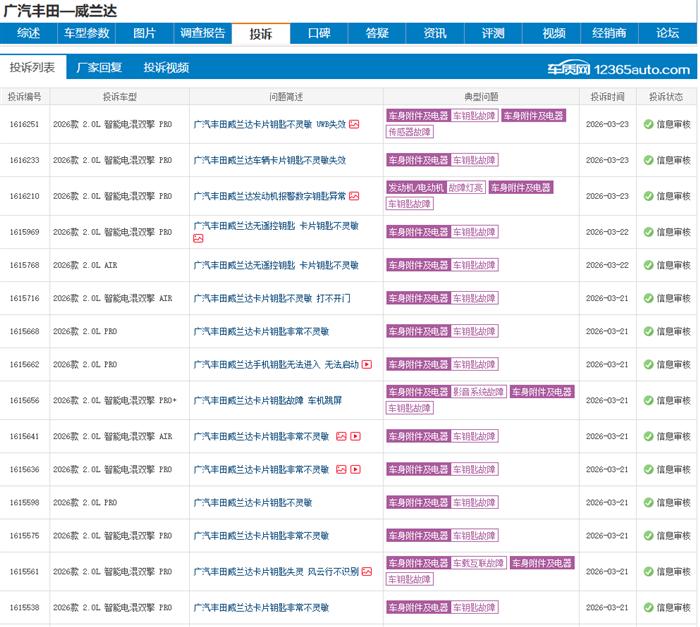Go to the 经销商 tab

click(x=609, y=33)
